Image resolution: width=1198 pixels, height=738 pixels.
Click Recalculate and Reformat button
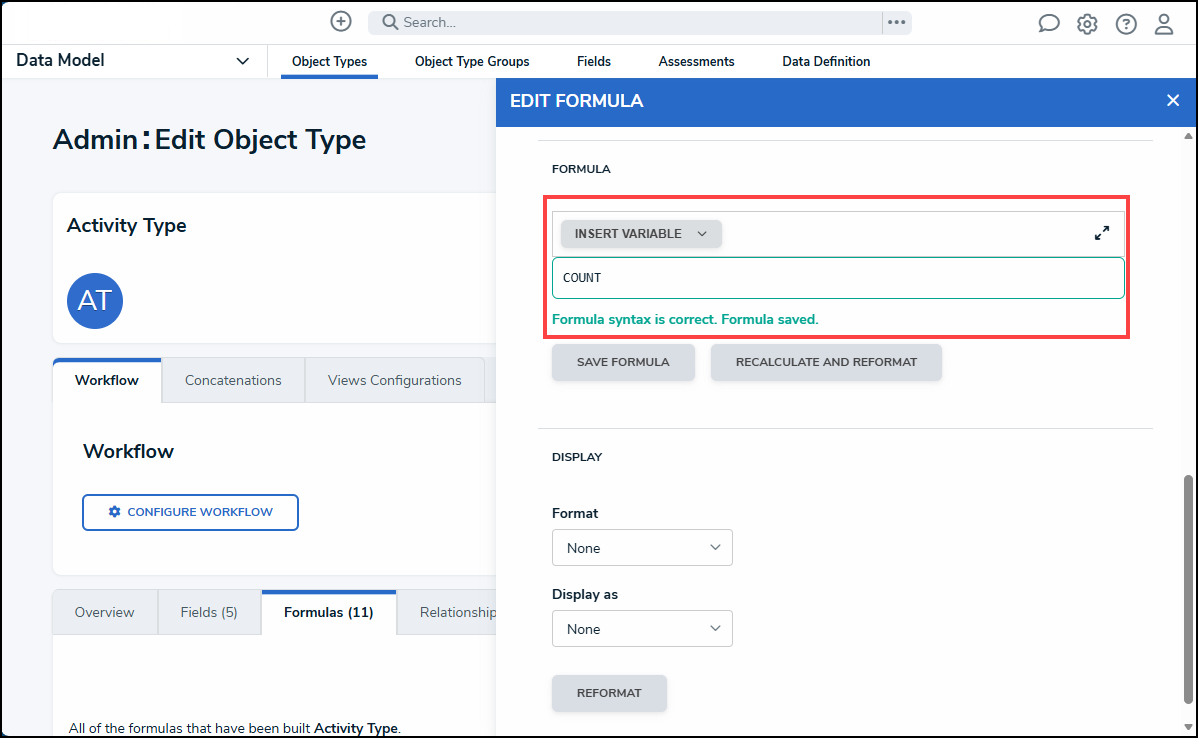(x=826, y=362)
